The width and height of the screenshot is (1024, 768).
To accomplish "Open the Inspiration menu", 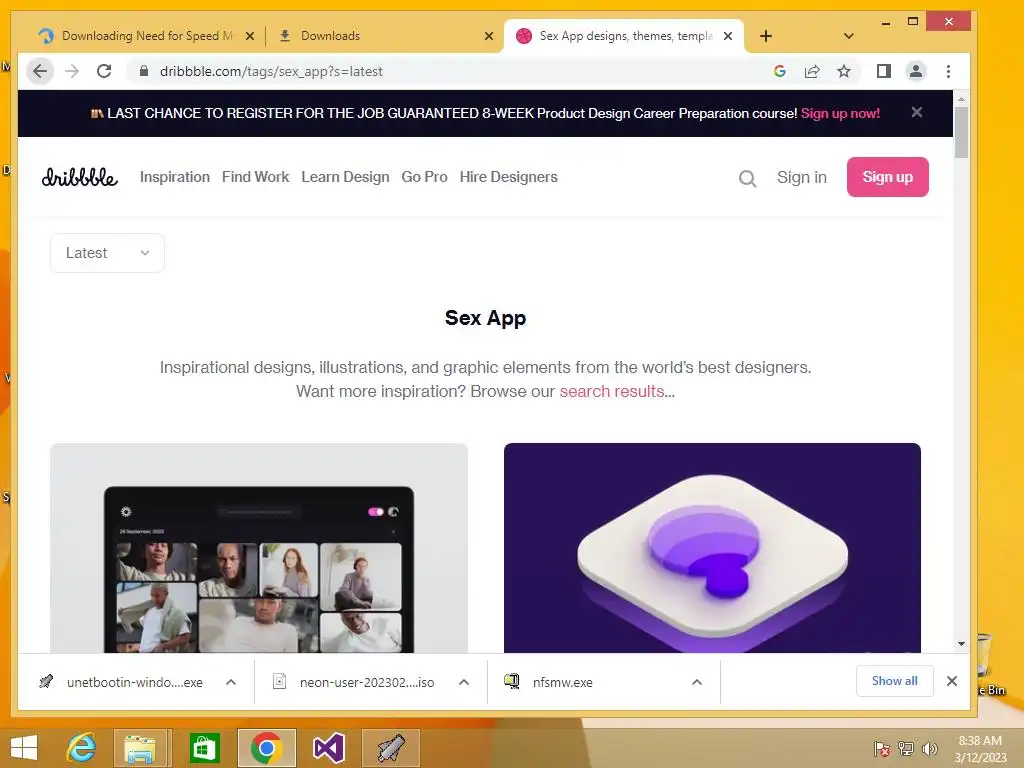I will click(x=174, y=177).
